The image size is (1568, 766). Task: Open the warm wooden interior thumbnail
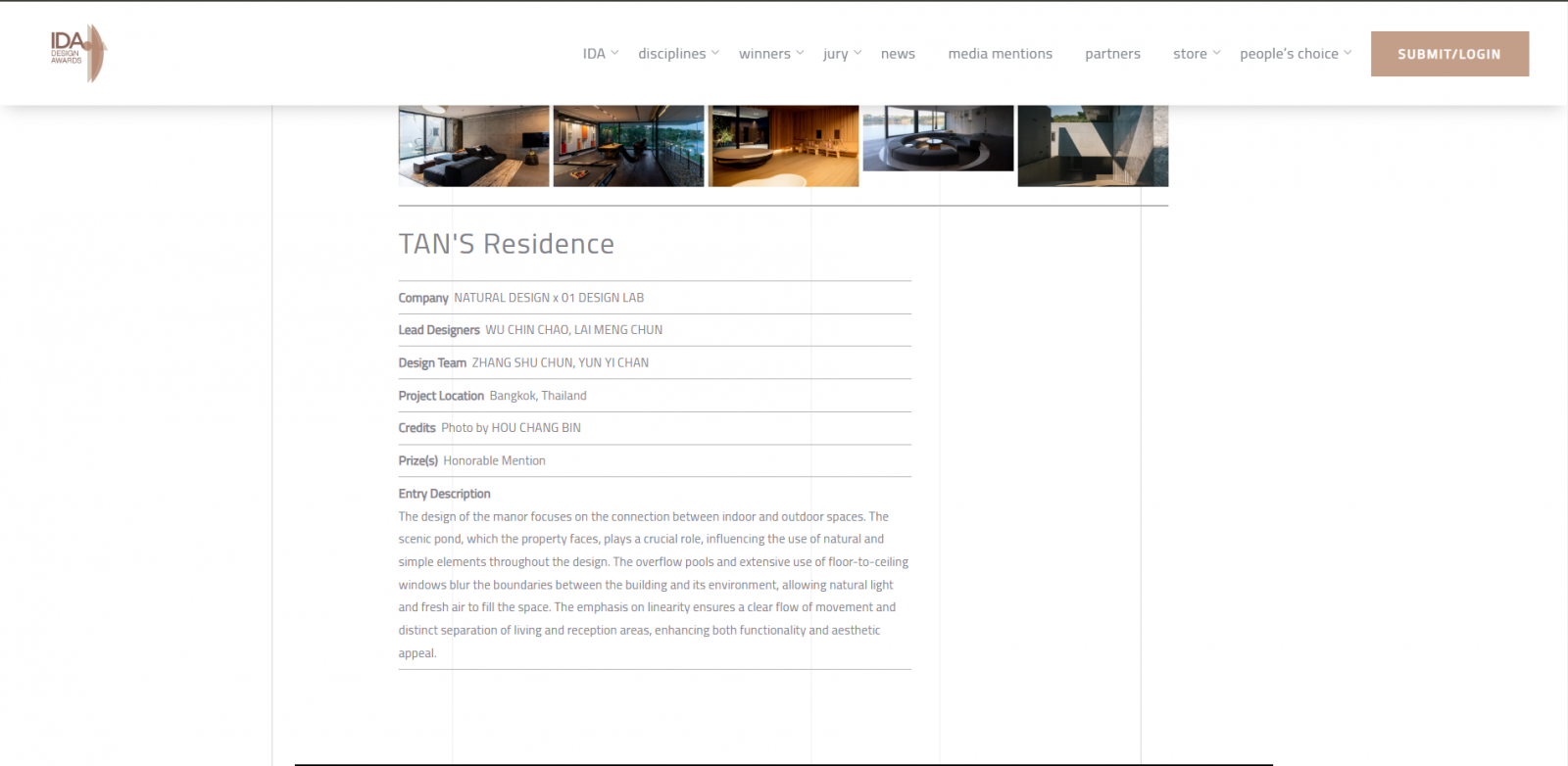tap(783, 146)
